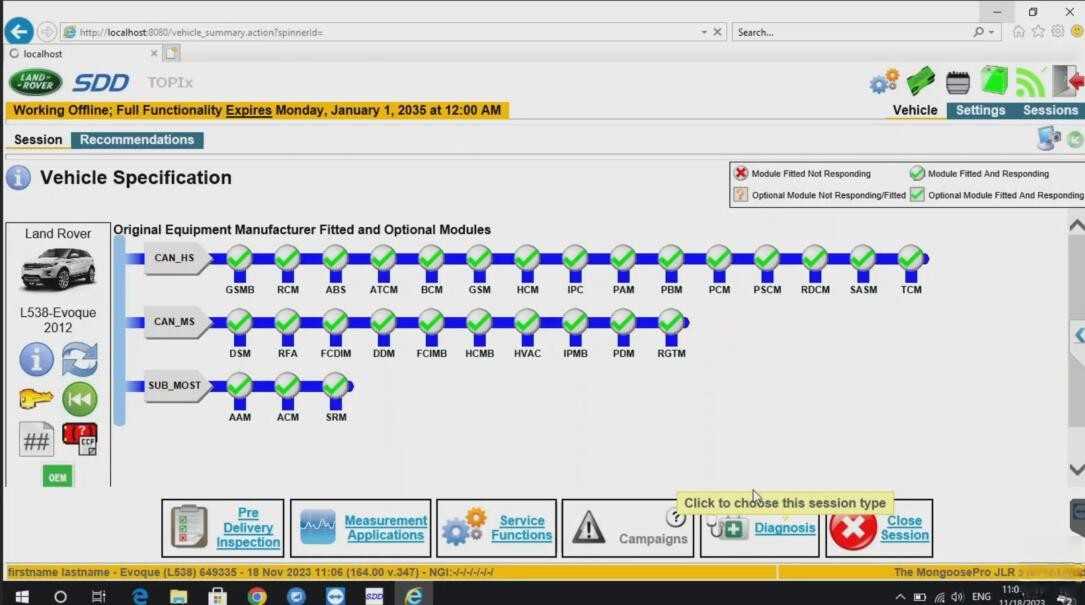Click the PAM module node
This screenshot has width=1085, height=605.
623,259
